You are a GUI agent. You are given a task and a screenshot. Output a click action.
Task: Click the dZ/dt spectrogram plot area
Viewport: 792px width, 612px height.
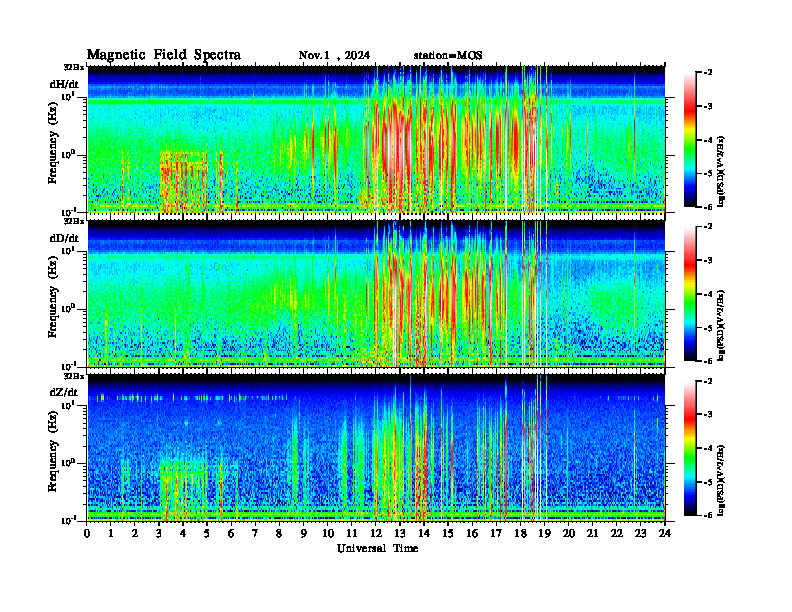point(376,448)
